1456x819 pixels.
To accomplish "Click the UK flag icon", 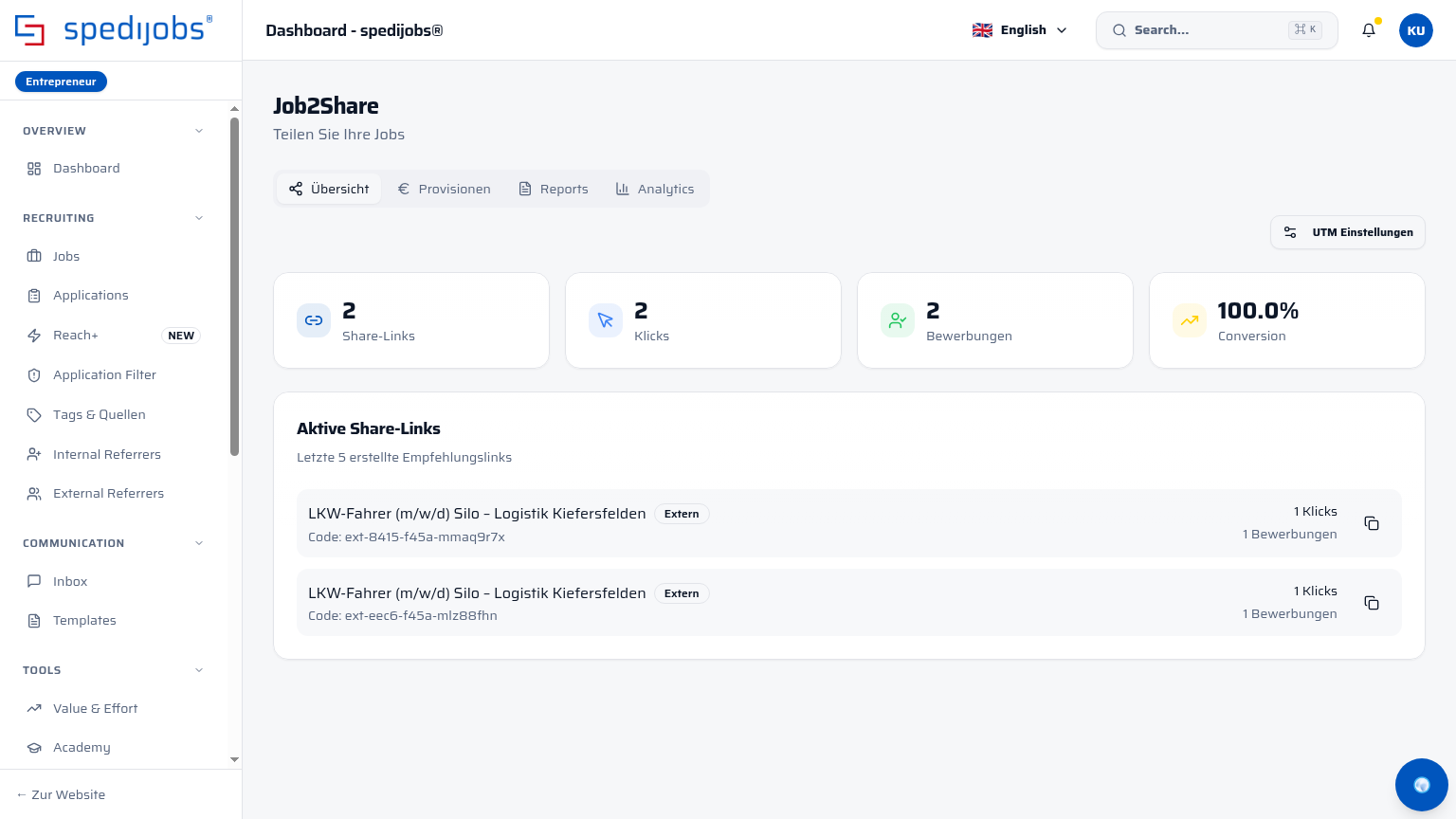I will point(982,30).
